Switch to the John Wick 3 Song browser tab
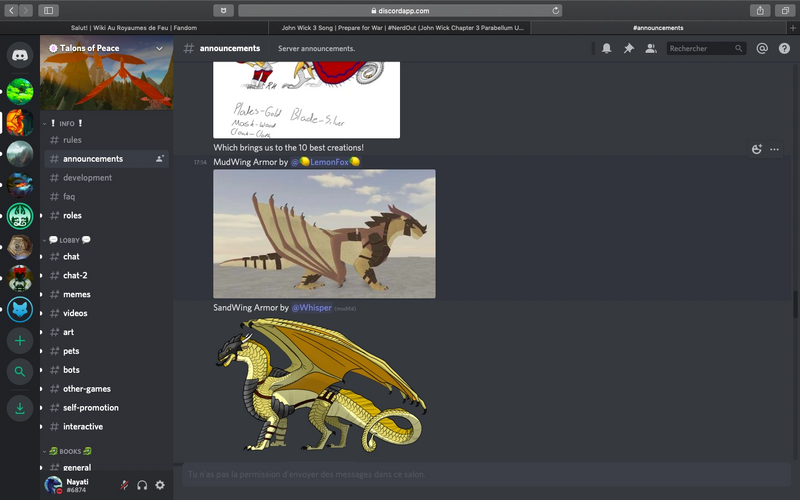 pyautogui.click(x=402, y=28)
